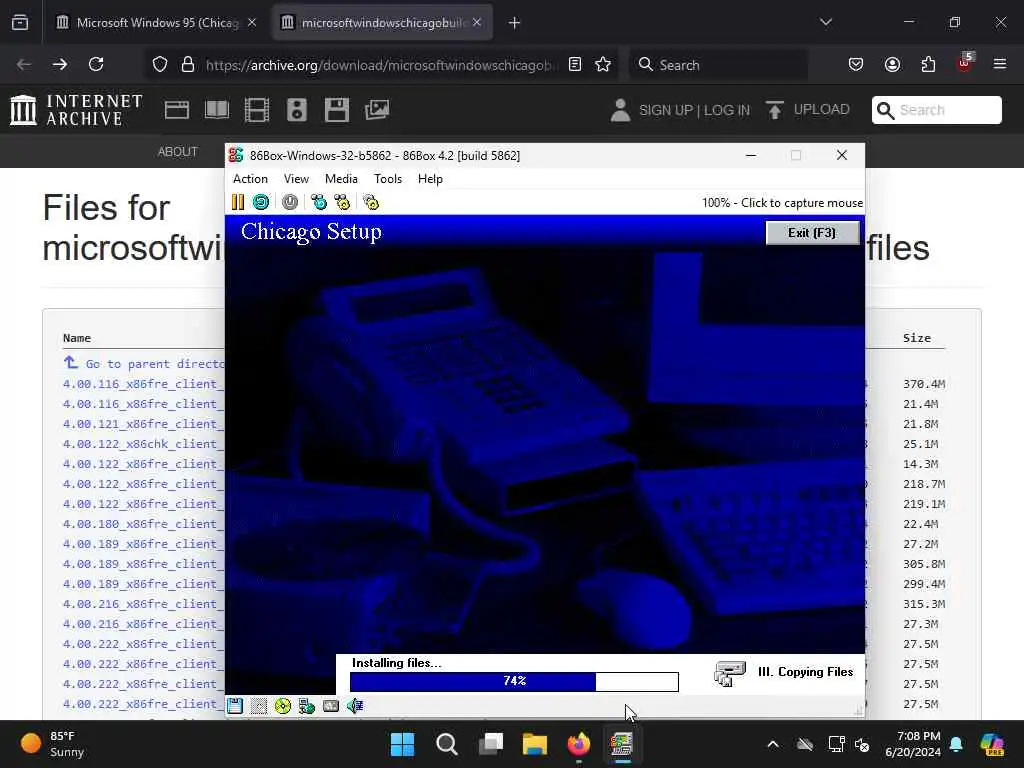Open 86Box Action menu
The height and width of the screenshot is (768, 1024).
(x=251, y=179)
